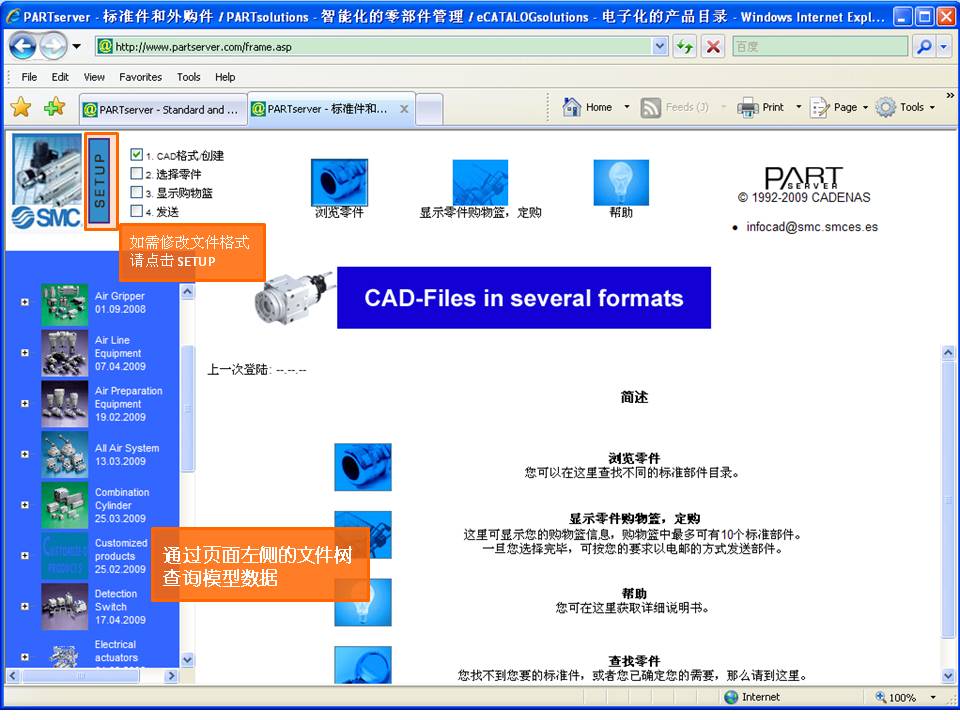Expand the Electrical actuators tree node
960x720 pixels.
[24, 658]
